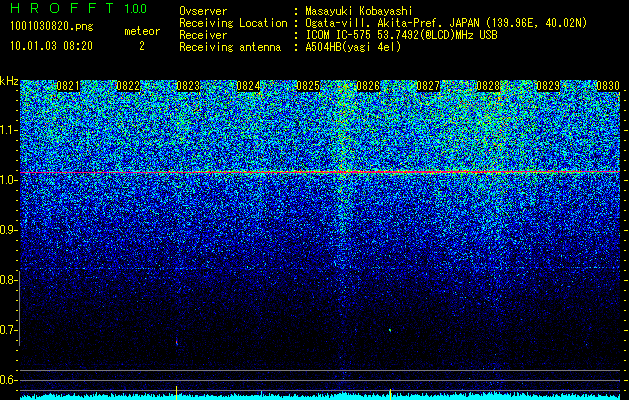The image size is (629, 400).
Task: Click the 0827 time marker label
Action: click(x=428, y=86)
